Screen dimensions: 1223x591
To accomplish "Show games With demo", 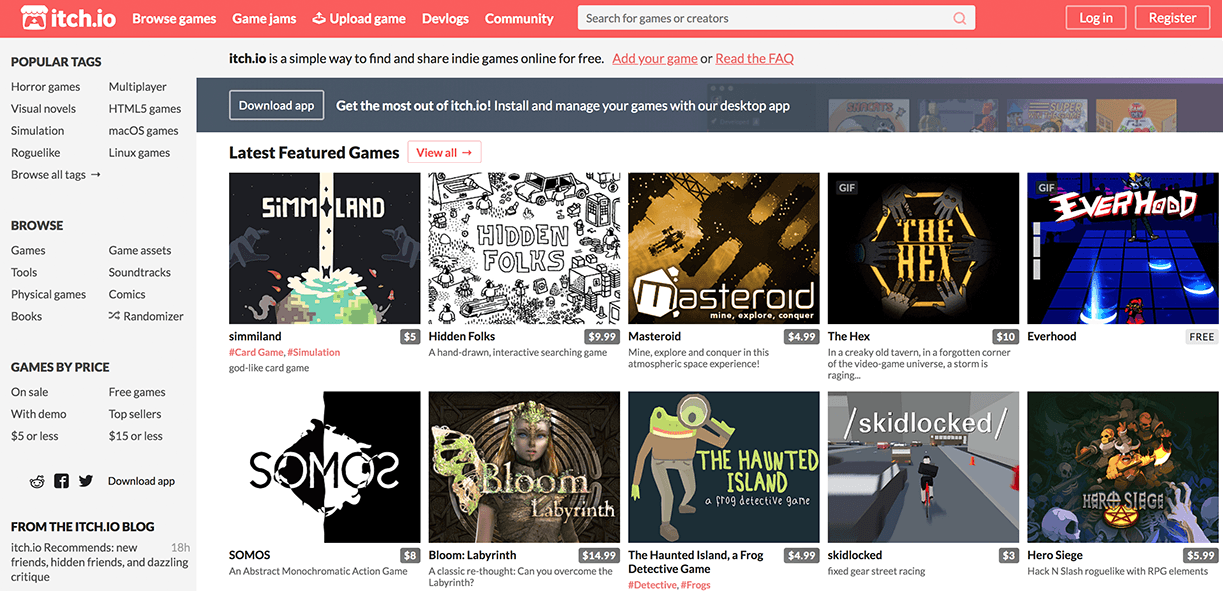I will (x=38, y=414).
